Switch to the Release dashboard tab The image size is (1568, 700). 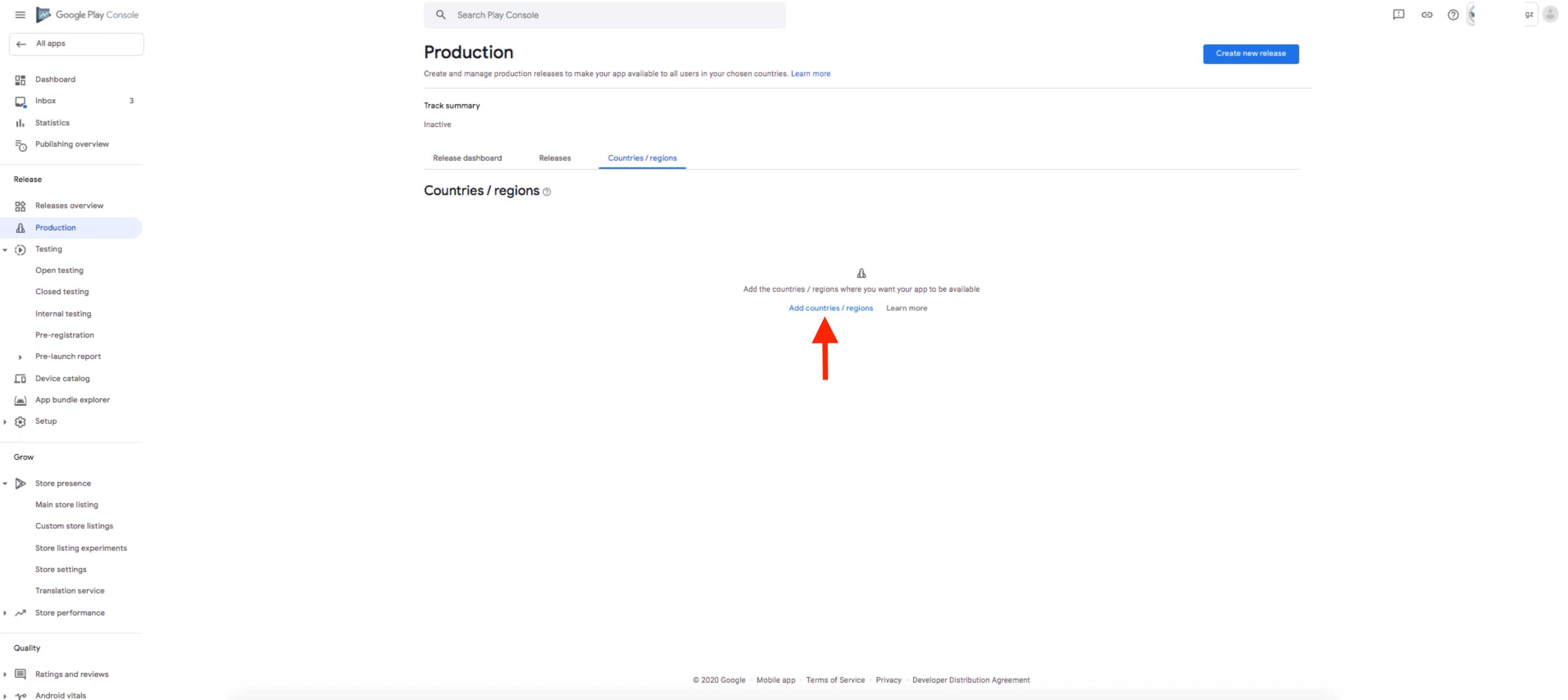467,158
